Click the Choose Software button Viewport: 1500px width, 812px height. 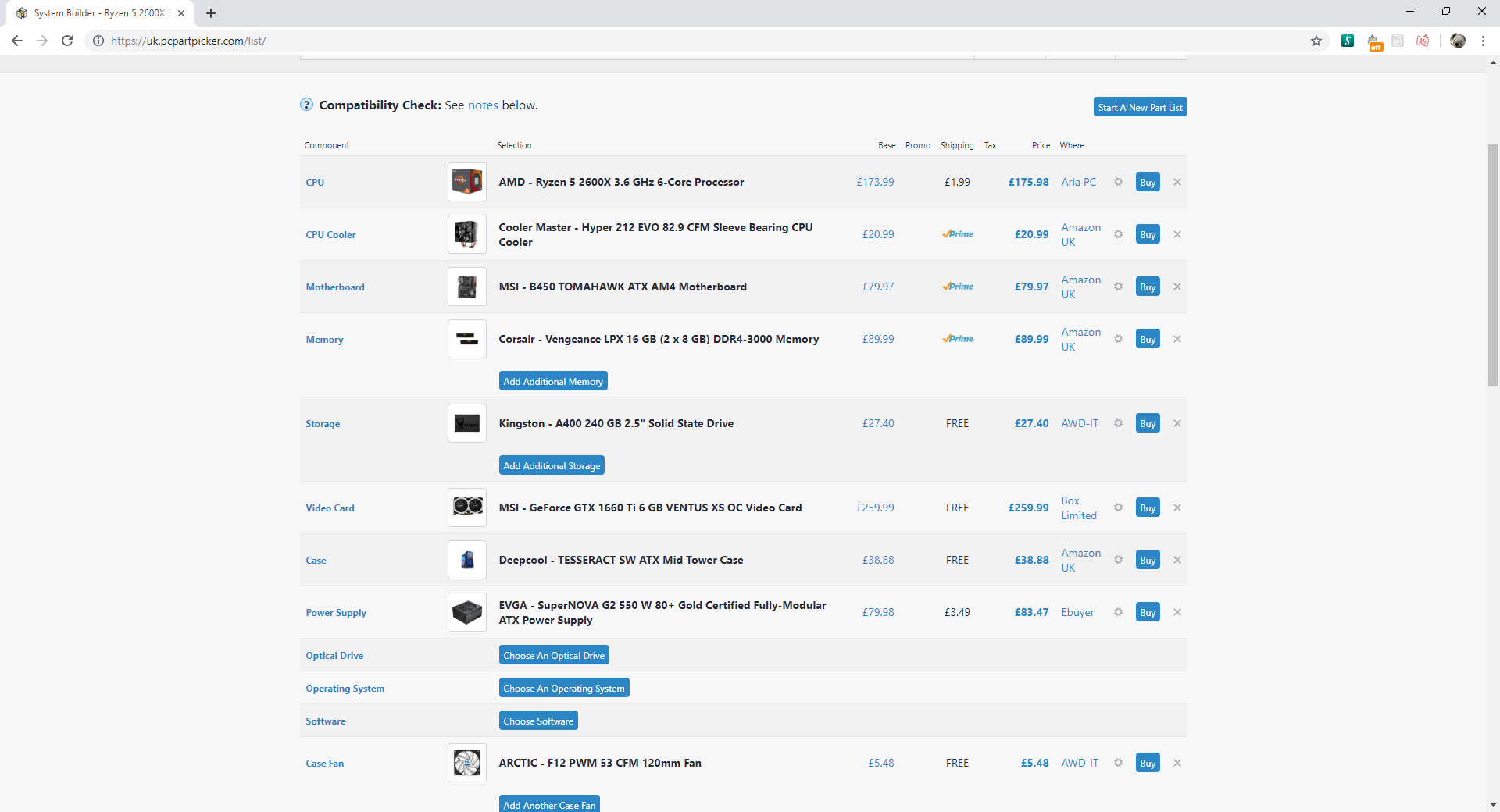coord(538,721)
